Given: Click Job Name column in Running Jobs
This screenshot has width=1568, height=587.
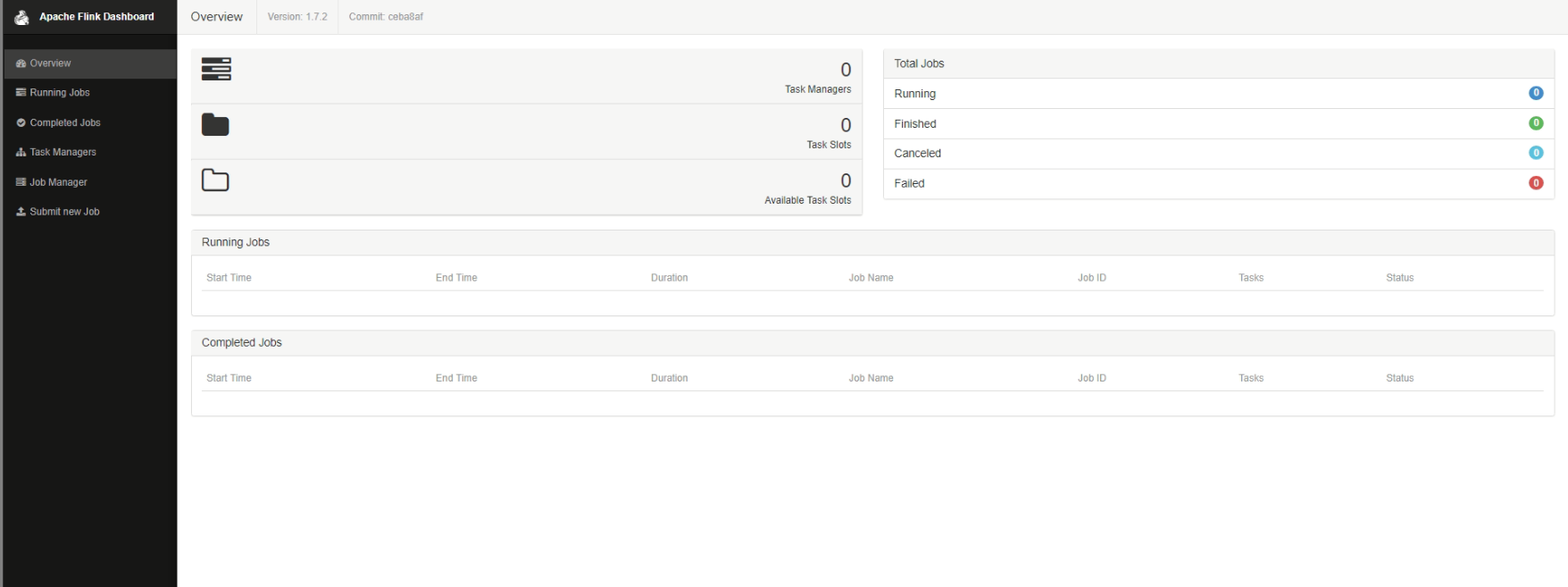Looking at the screenshot, I should click(871, 278).
